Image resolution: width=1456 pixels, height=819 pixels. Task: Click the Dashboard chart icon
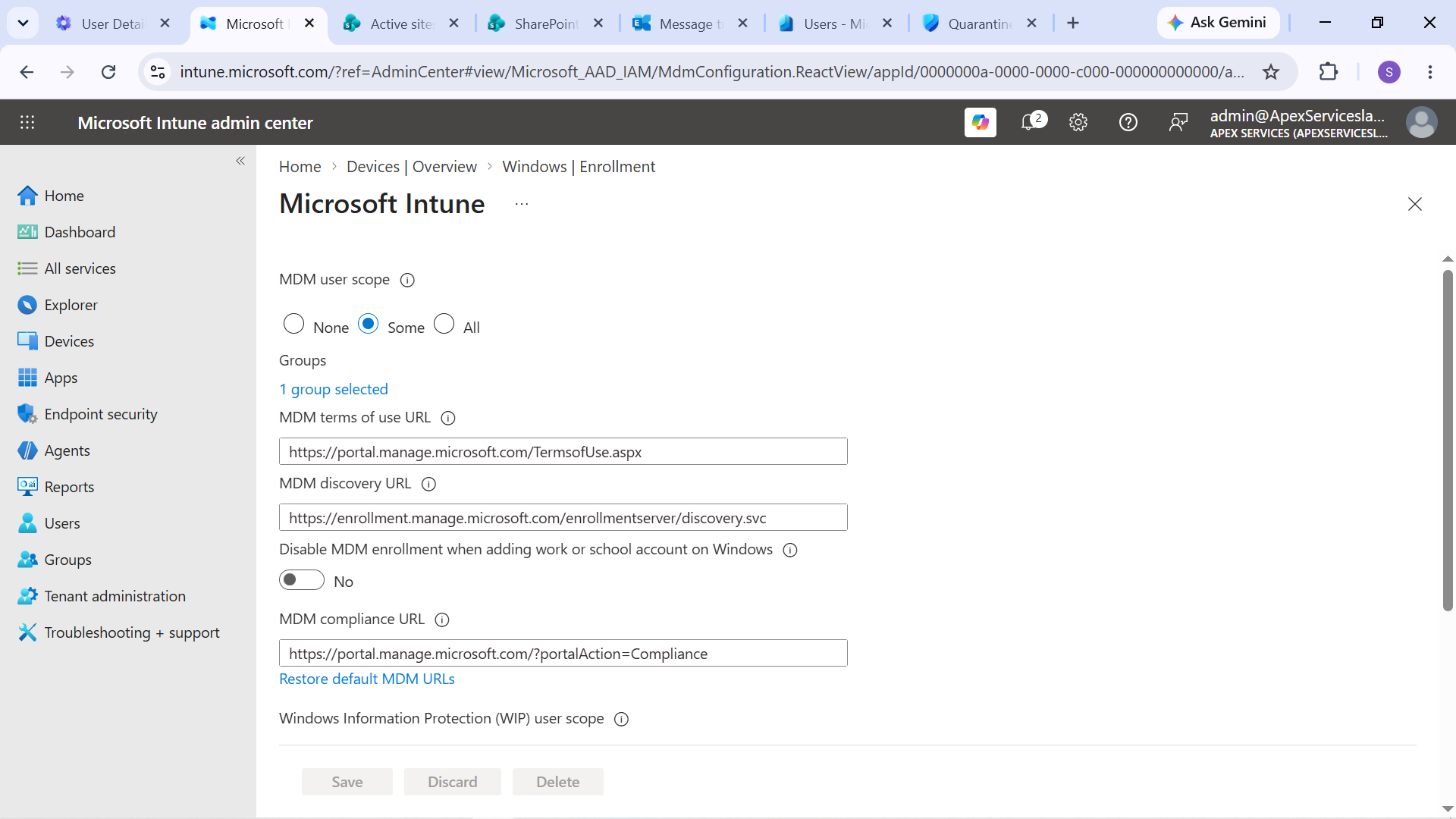coord(27,232)
